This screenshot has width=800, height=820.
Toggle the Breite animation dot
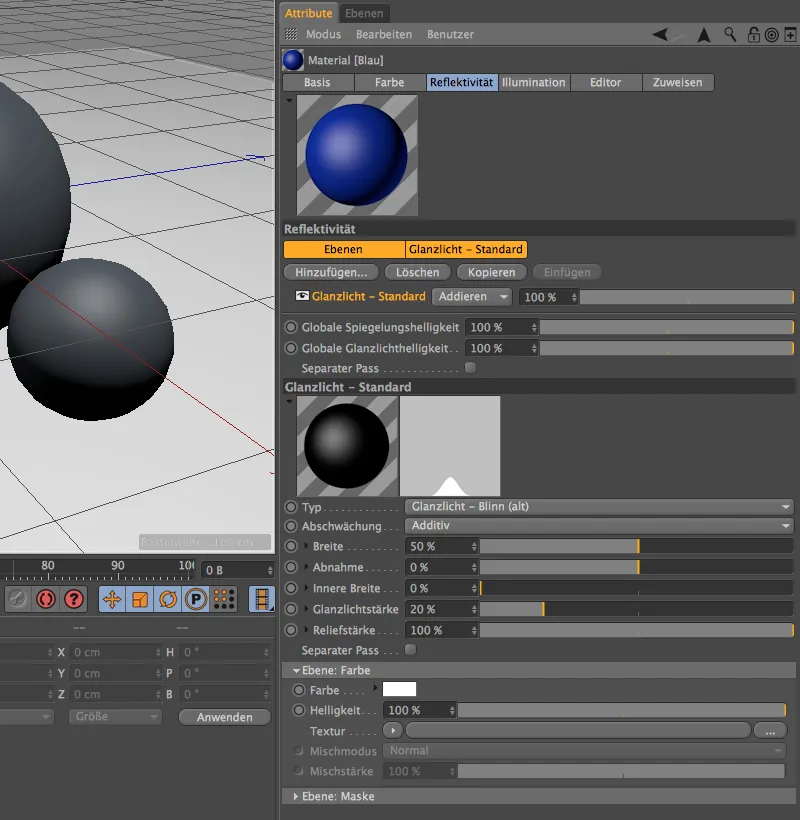[x=291, y=546]
